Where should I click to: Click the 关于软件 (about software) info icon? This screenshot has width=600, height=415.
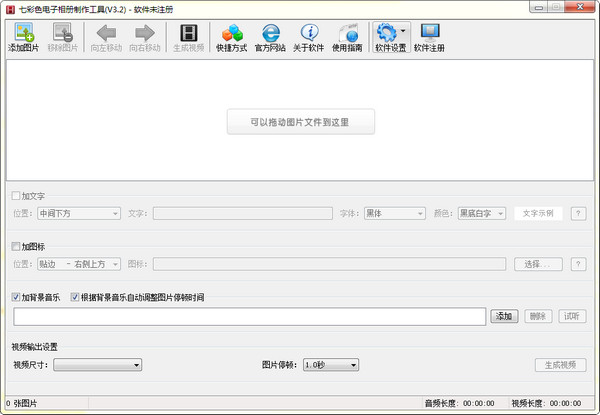click(x=309, y=36)
